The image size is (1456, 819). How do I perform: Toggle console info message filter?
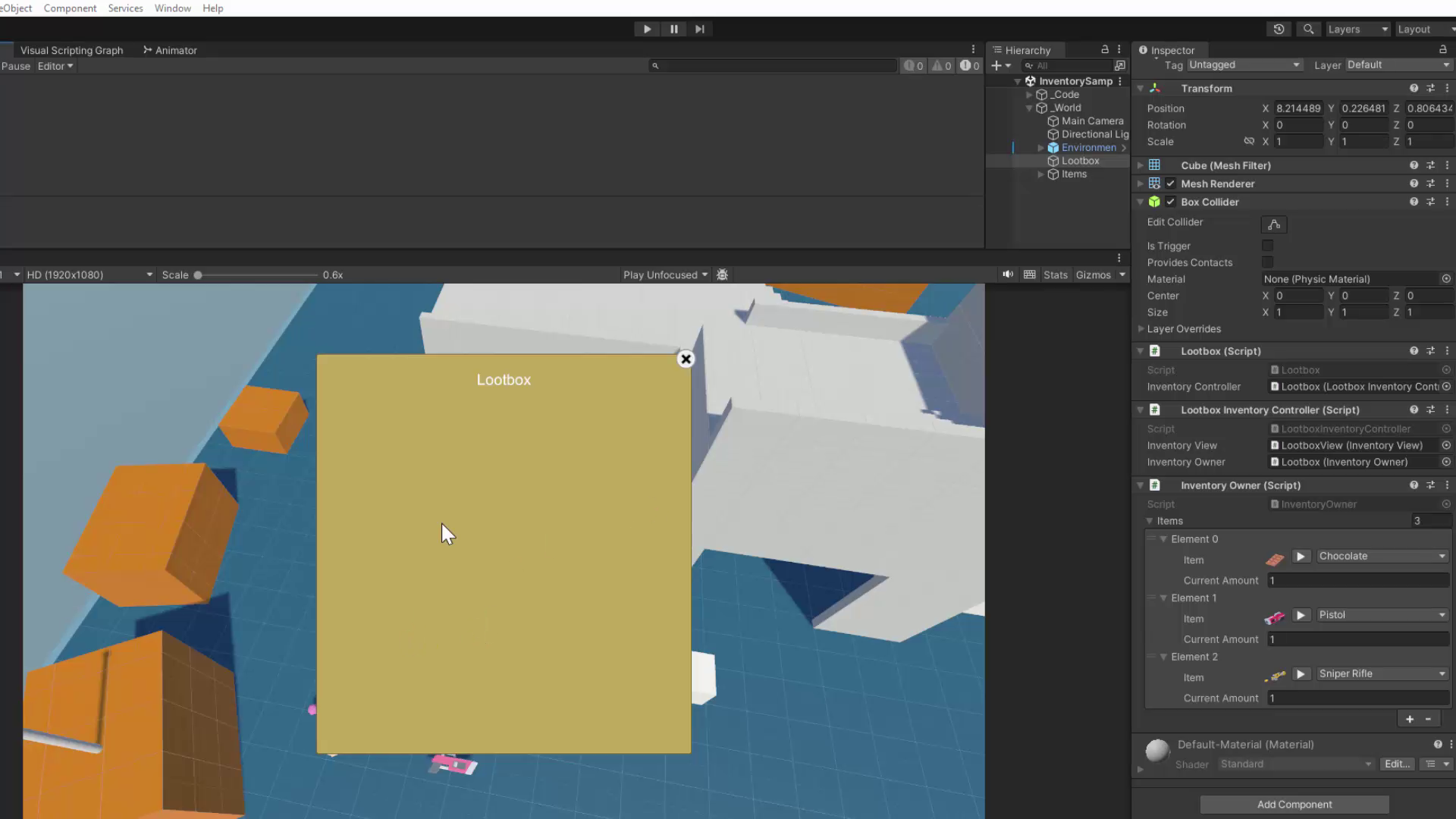914,66
